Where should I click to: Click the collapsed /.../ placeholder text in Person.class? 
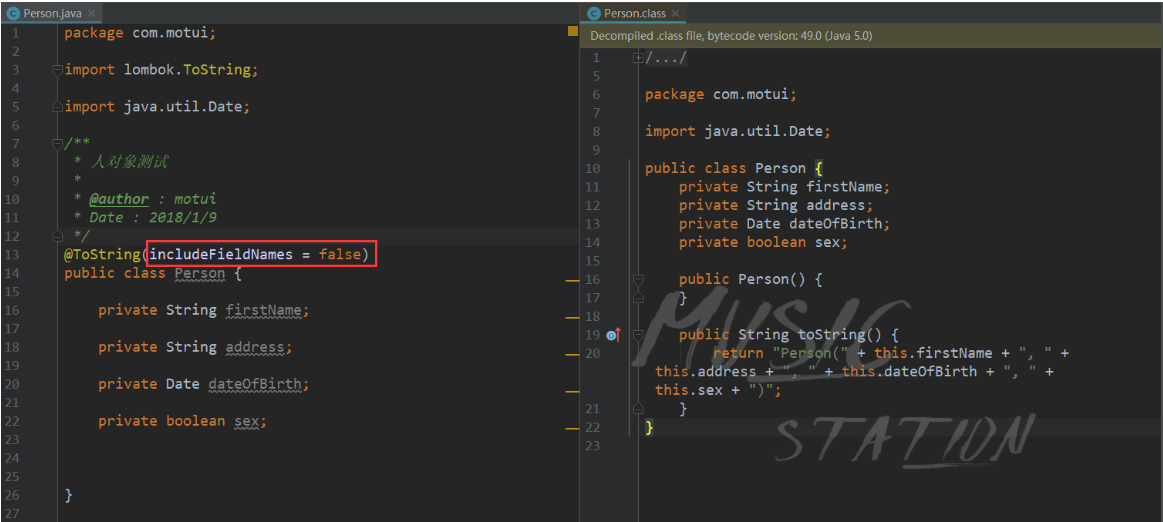666,58
